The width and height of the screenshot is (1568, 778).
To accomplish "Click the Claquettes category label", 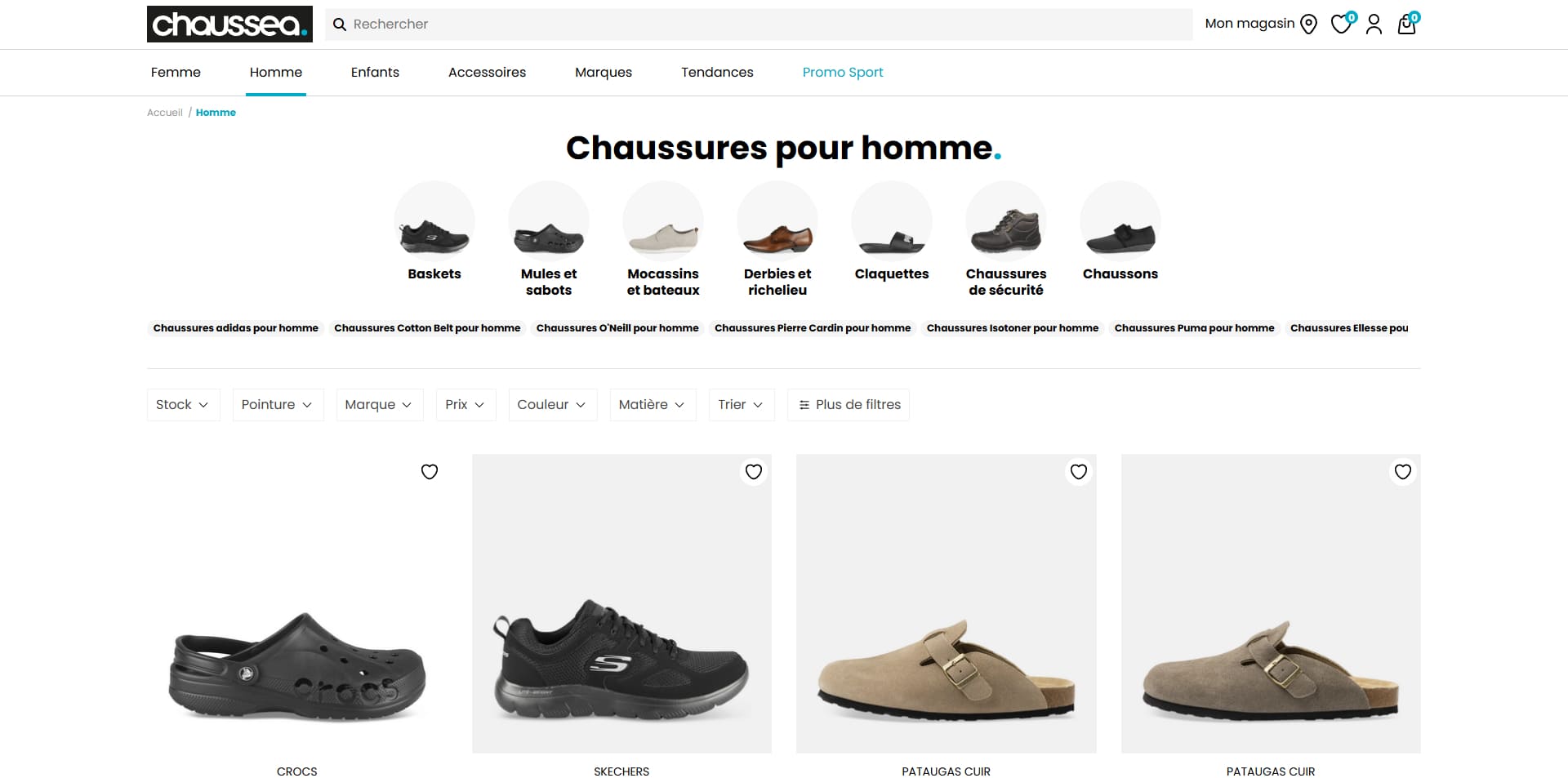I will [x=892, y=274].
